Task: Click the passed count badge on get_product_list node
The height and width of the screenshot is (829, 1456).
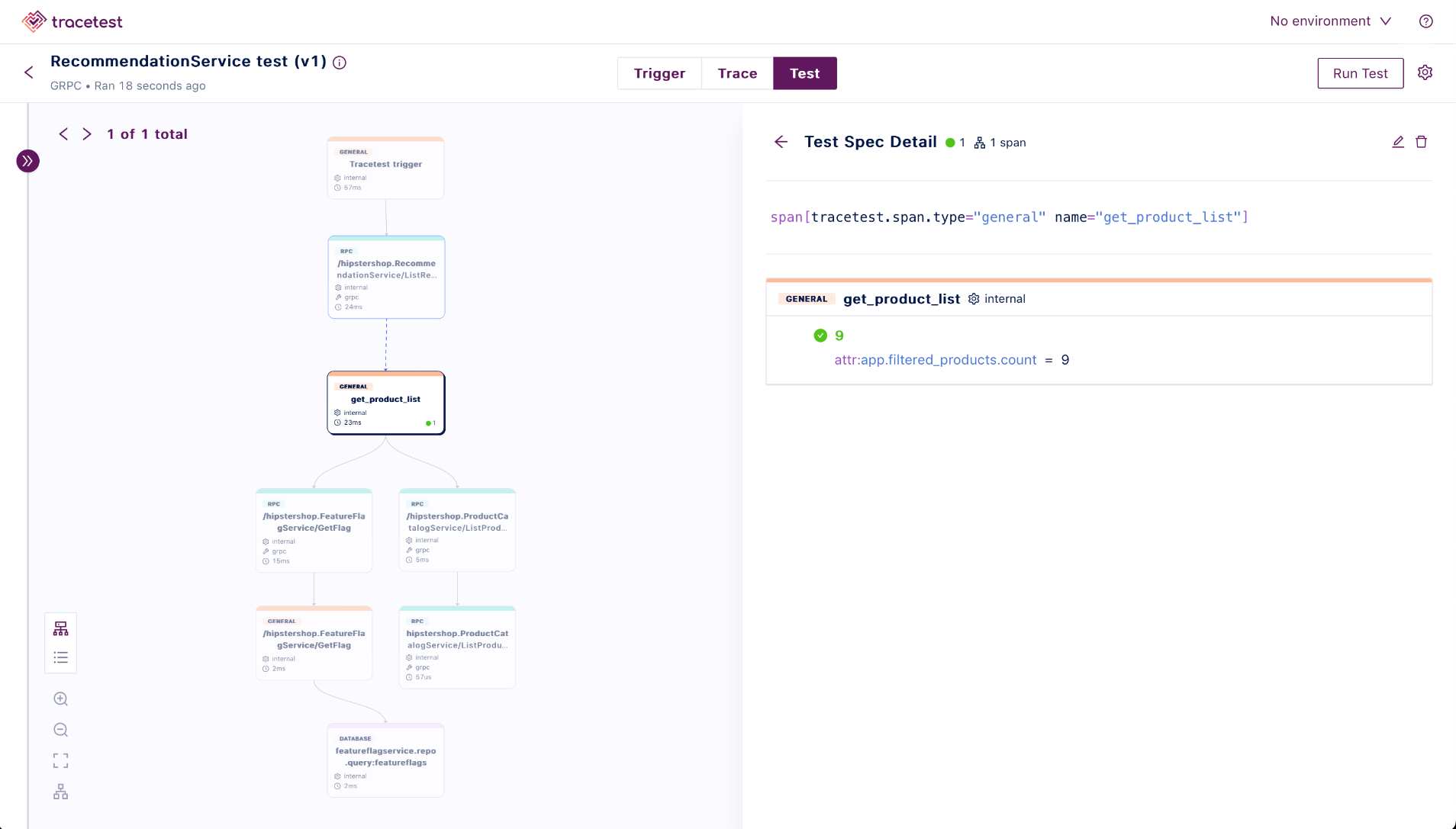Action: (431, 423)
